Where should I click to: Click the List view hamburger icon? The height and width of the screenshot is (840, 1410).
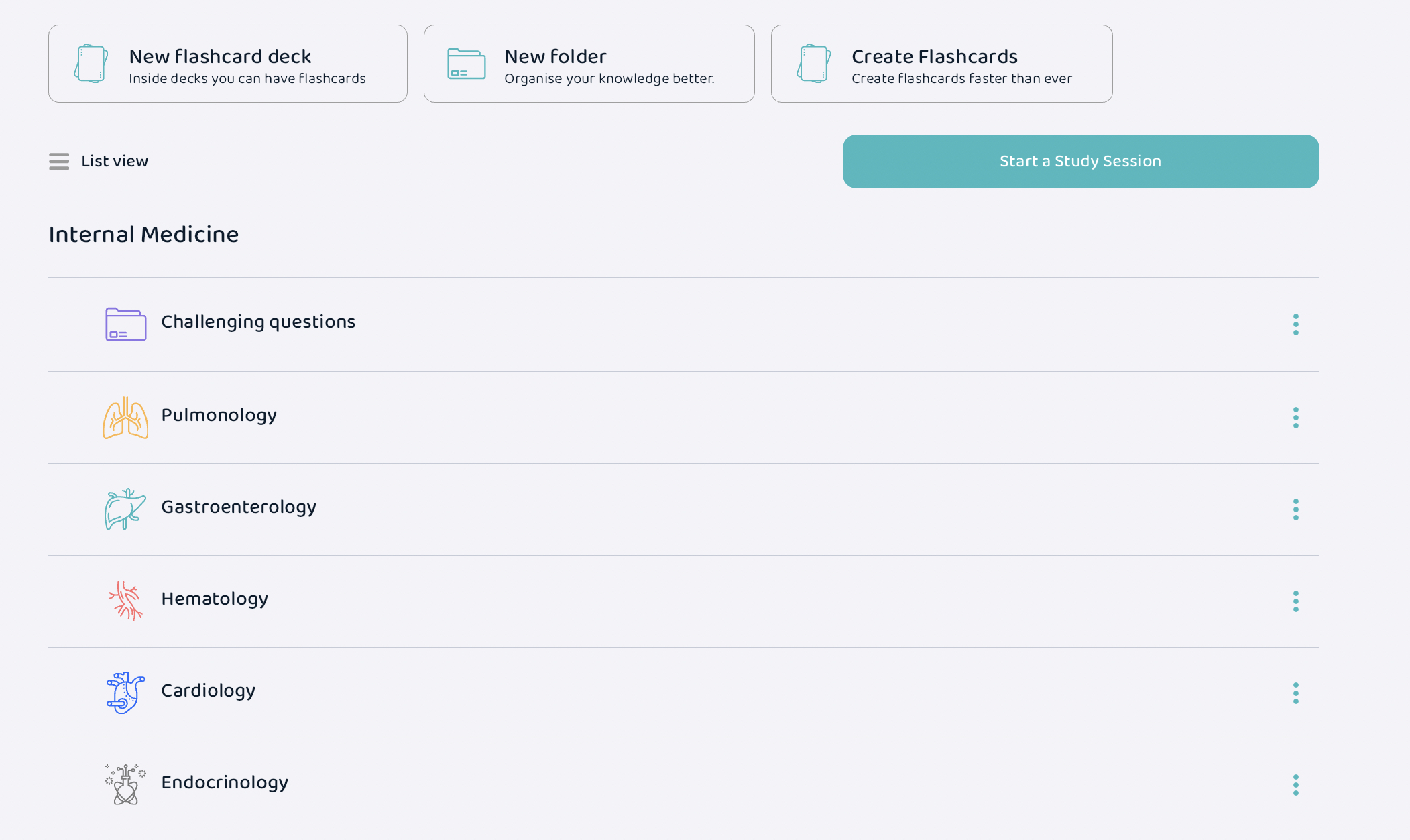point(59,162)
